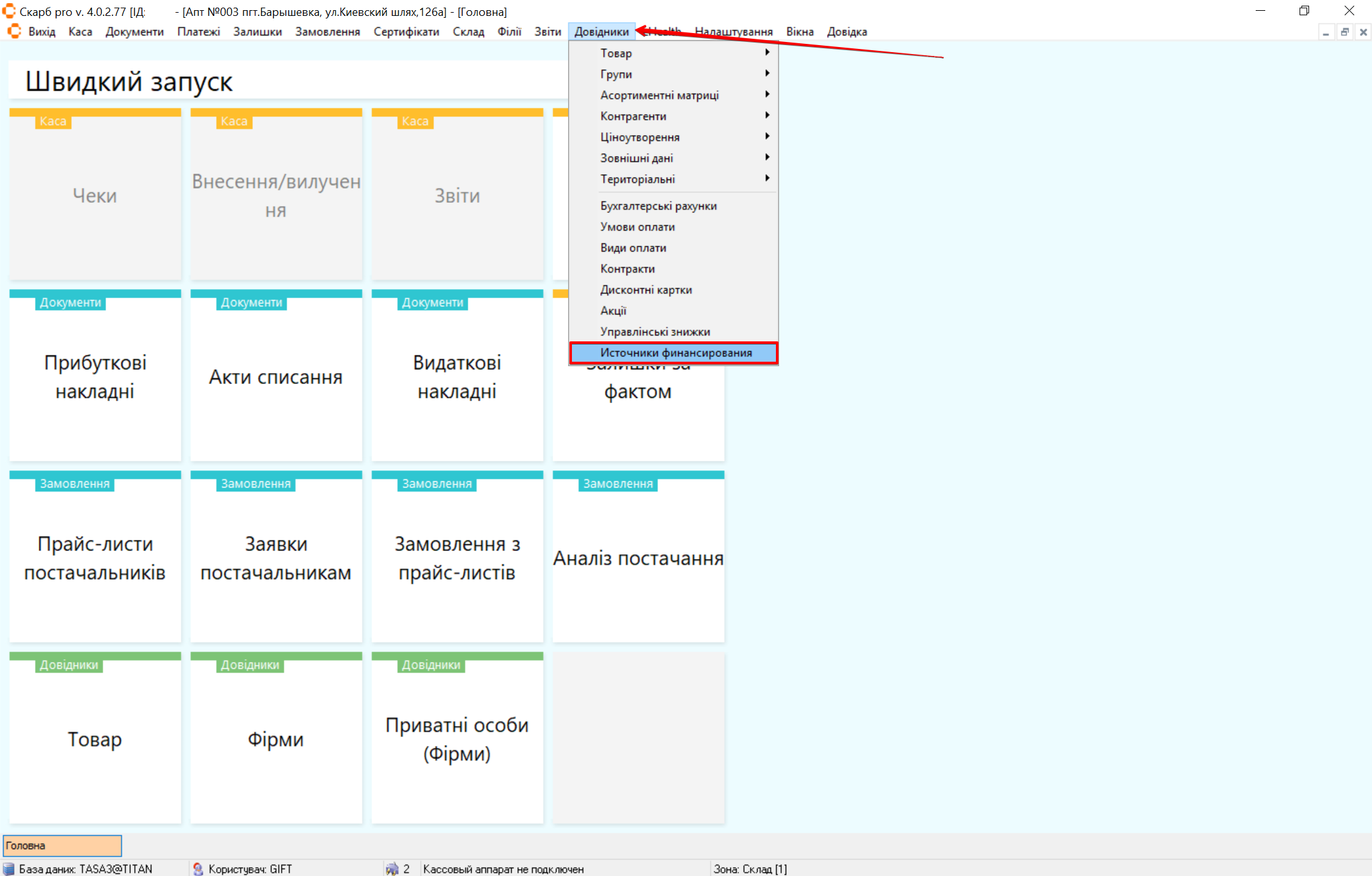Restore the inner document window
The height and width of the screenshot is (876, 1372).
[1345, 32]
